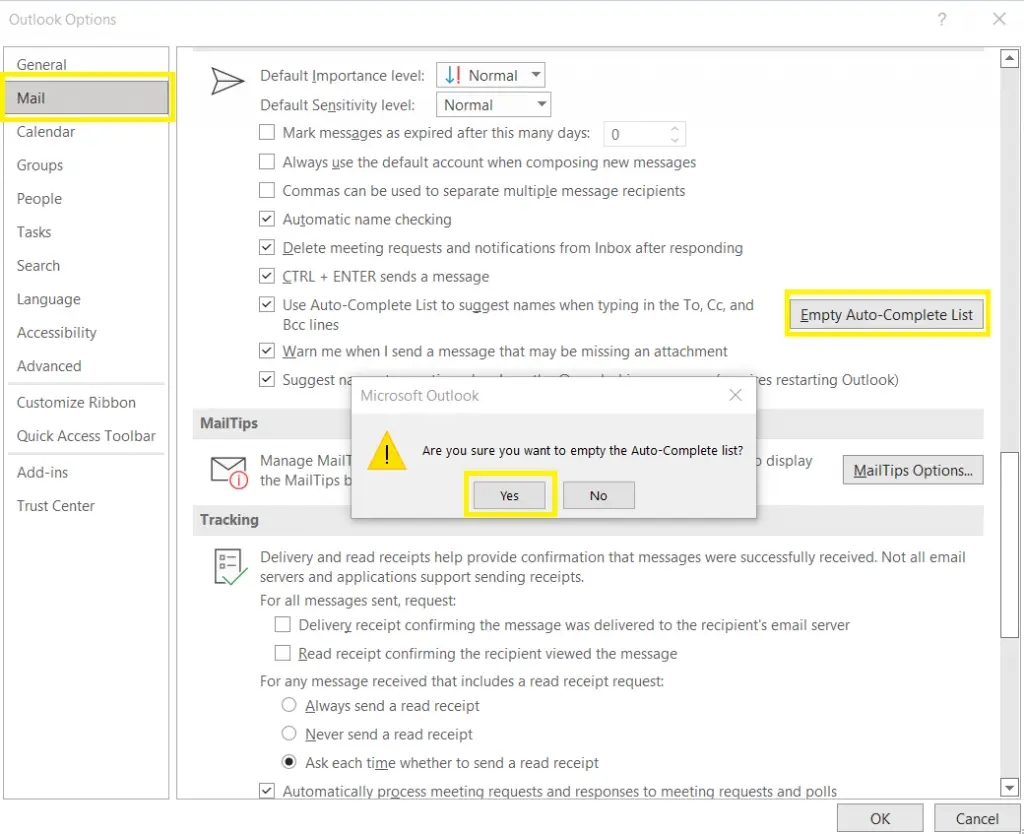Choose No in the confirmation dialog

pyautogui.click(x=598, y=496)
